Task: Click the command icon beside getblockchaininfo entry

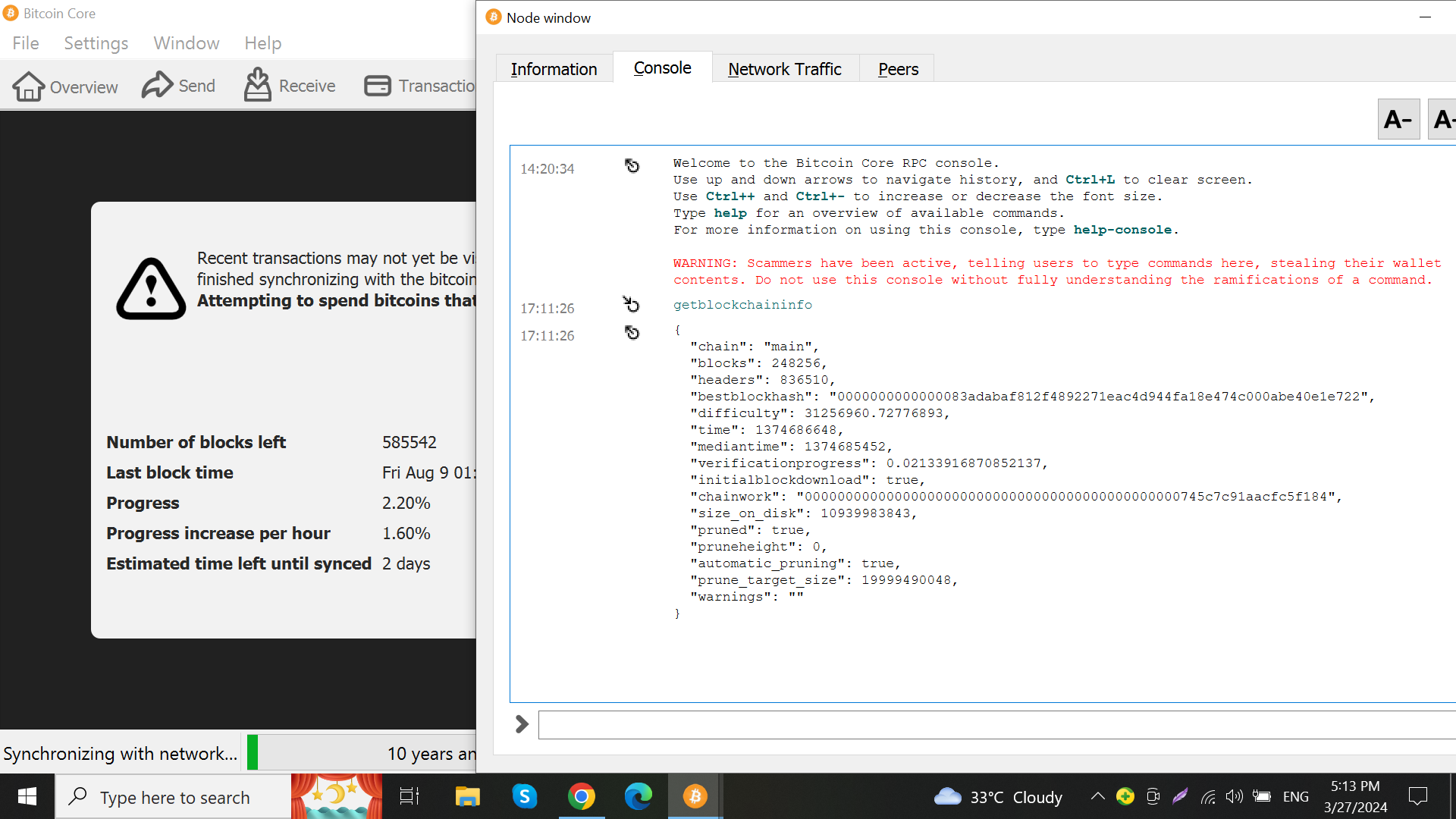Action: point(632,305)
